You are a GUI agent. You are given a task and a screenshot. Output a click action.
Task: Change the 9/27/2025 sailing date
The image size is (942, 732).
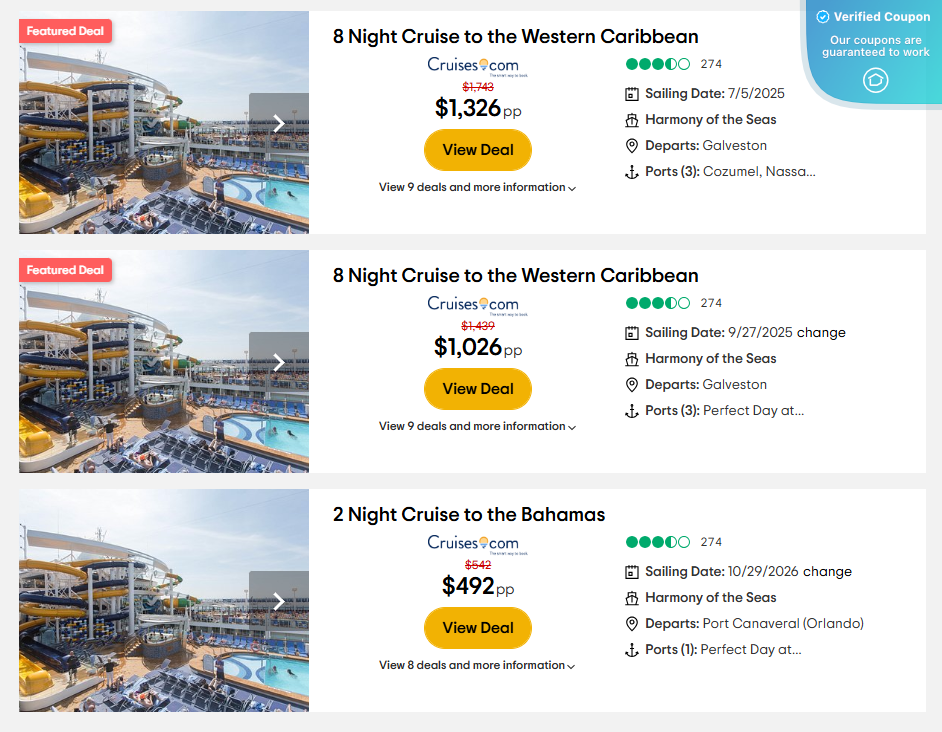coord(822,333)
